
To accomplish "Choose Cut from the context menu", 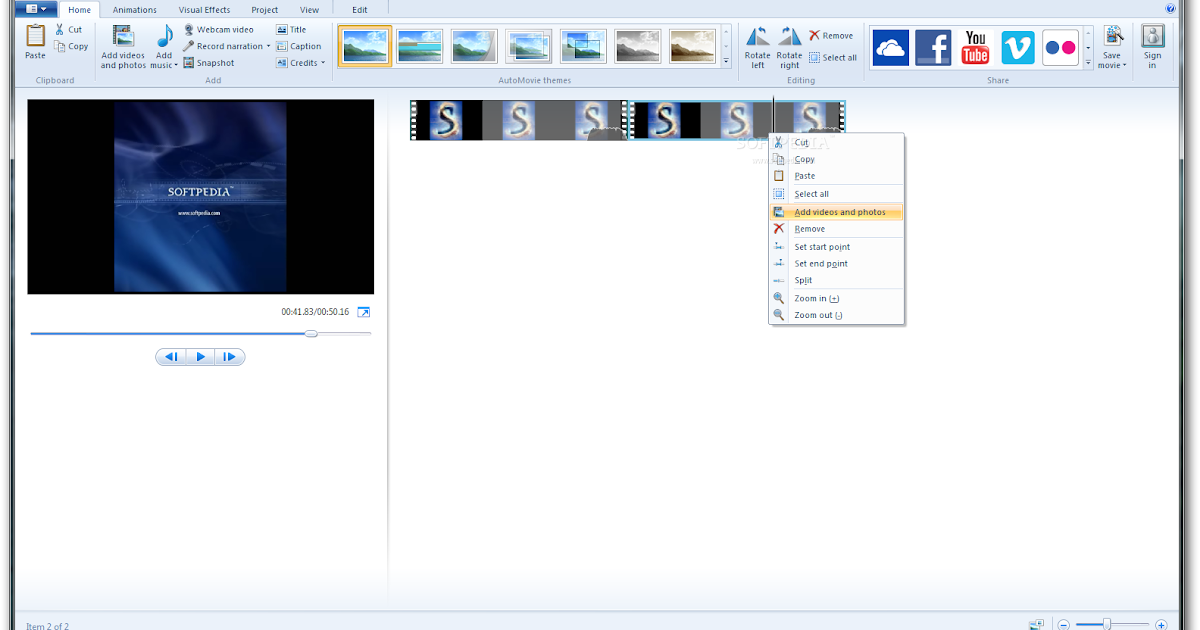I will pyautogui.click(x=837, y=142).
